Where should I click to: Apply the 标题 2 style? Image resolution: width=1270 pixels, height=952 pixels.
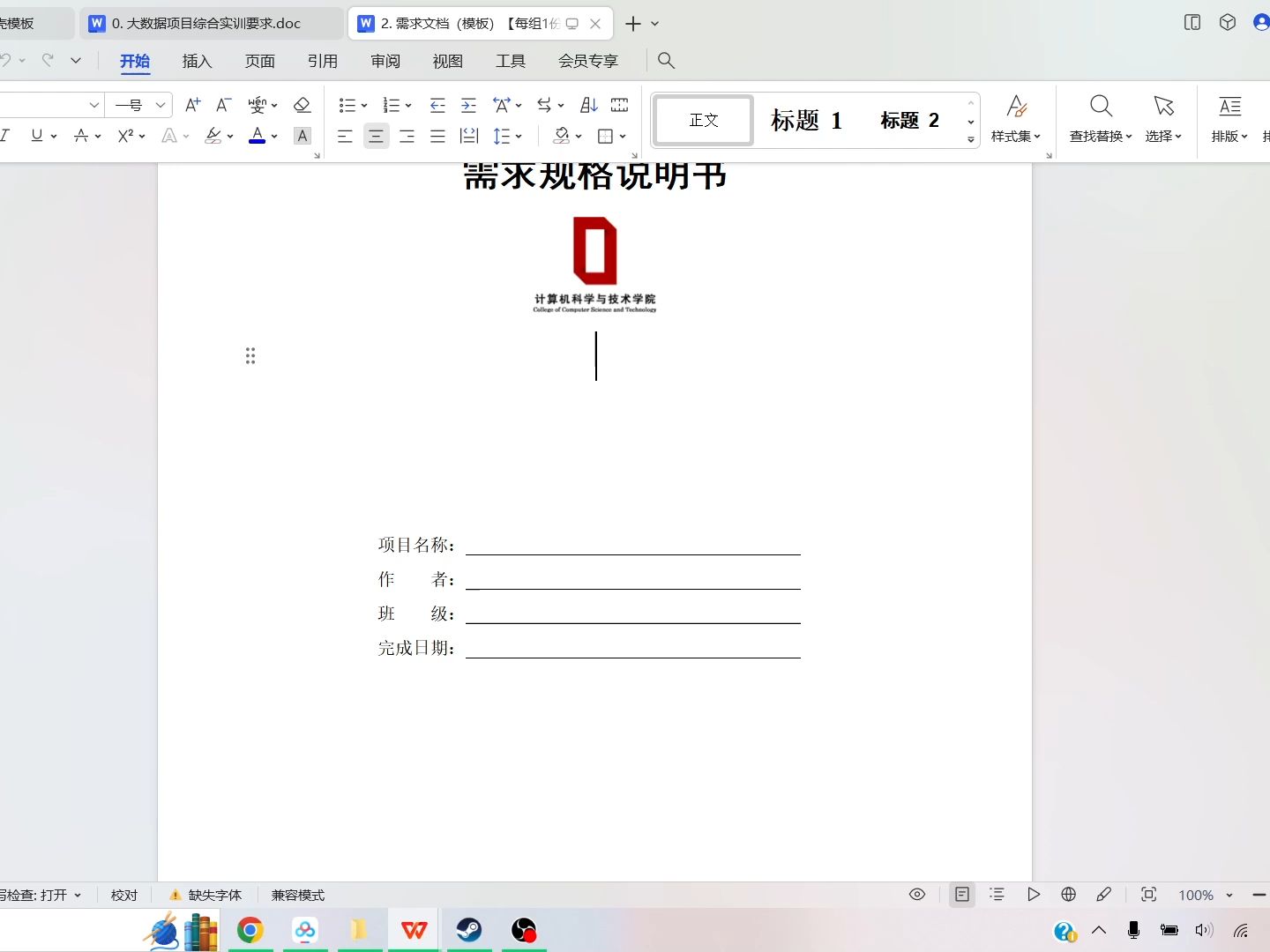point(909,120)
